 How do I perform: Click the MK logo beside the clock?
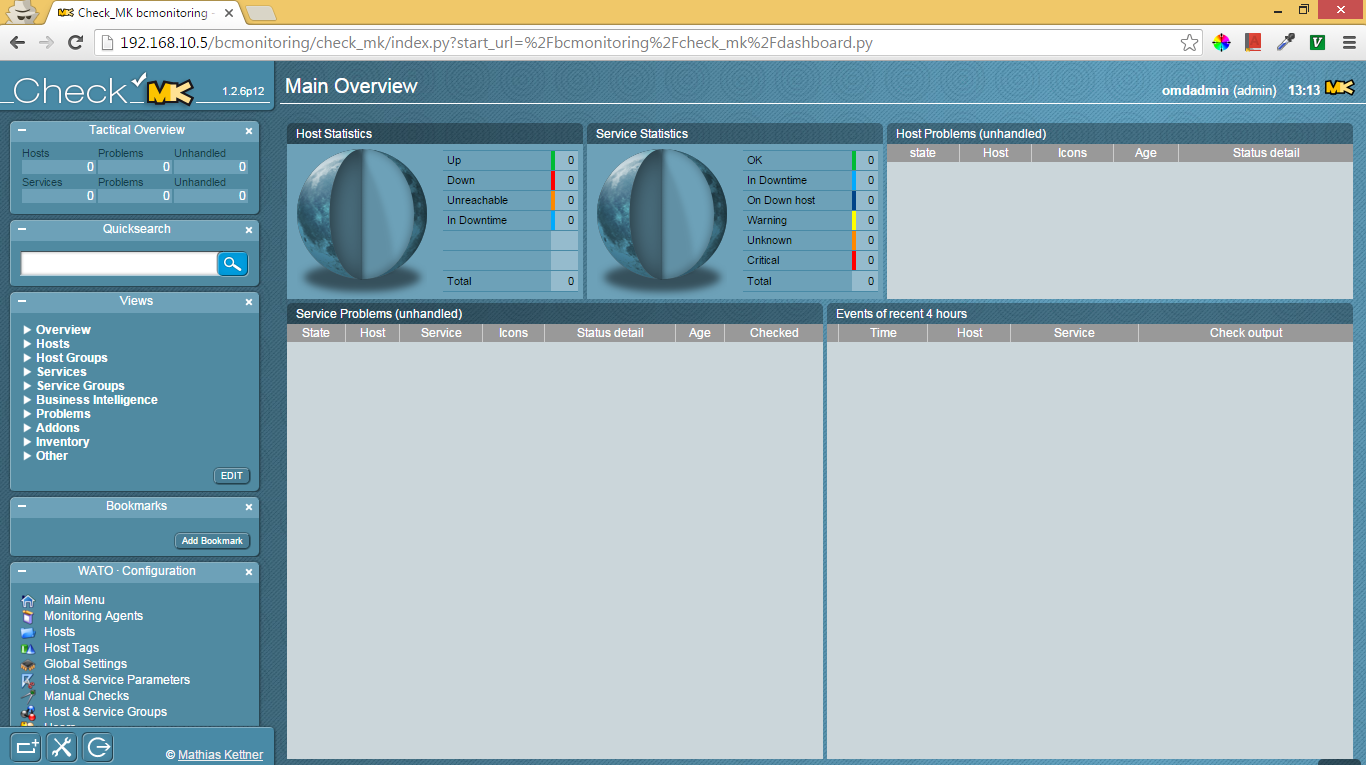click(1339, 88)
